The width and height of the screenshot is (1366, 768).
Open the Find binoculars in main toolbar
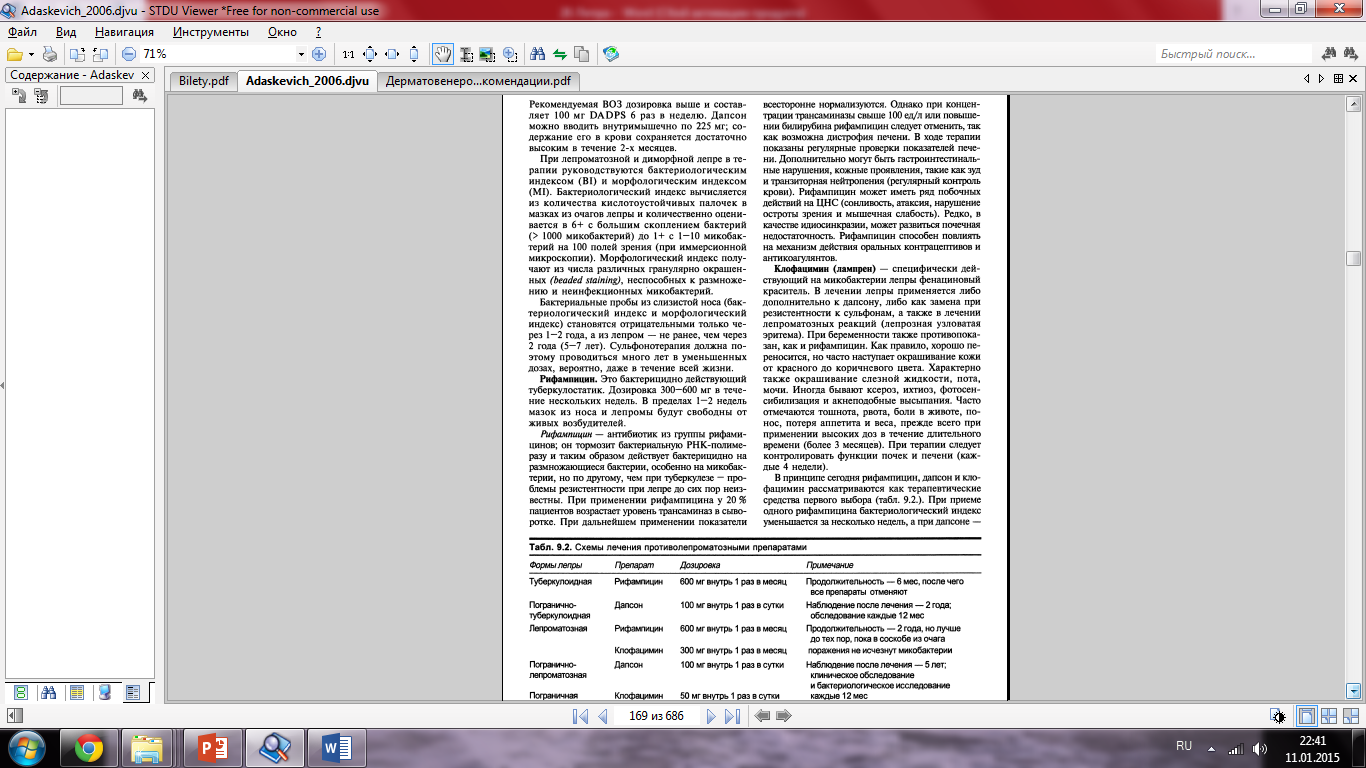[538, 54]
